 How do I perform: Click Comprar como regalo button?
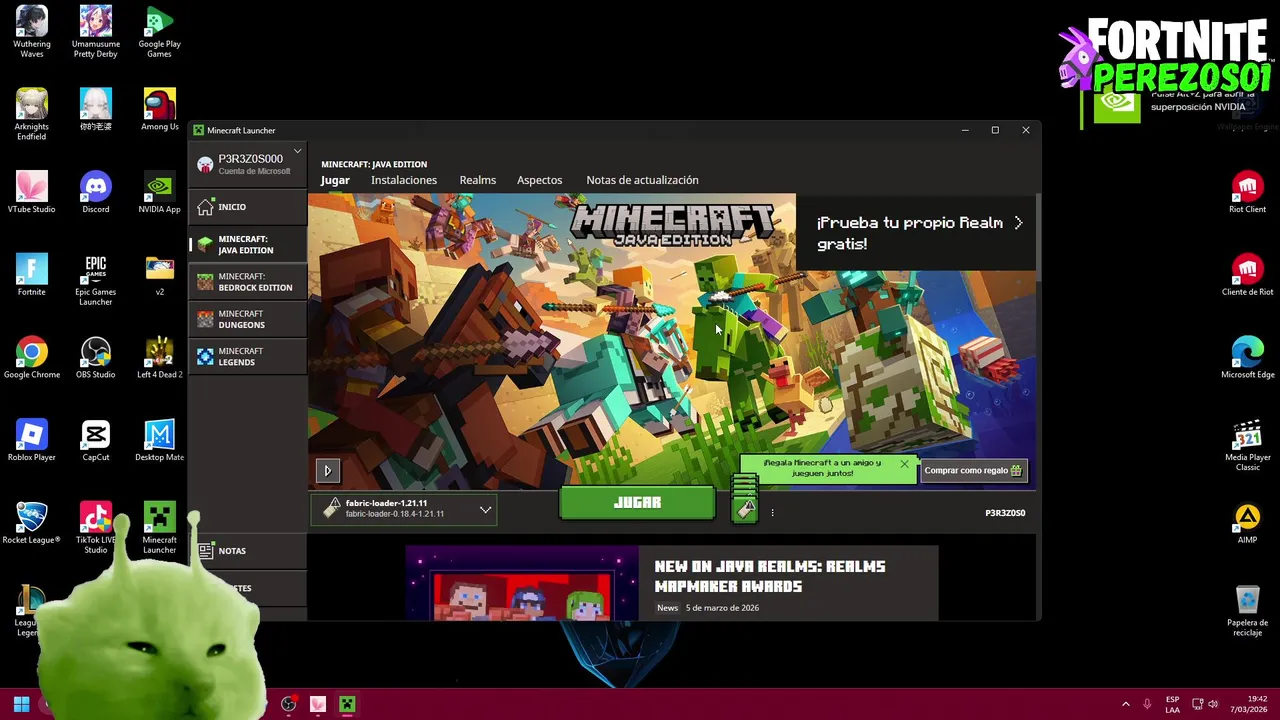(973, 470)
